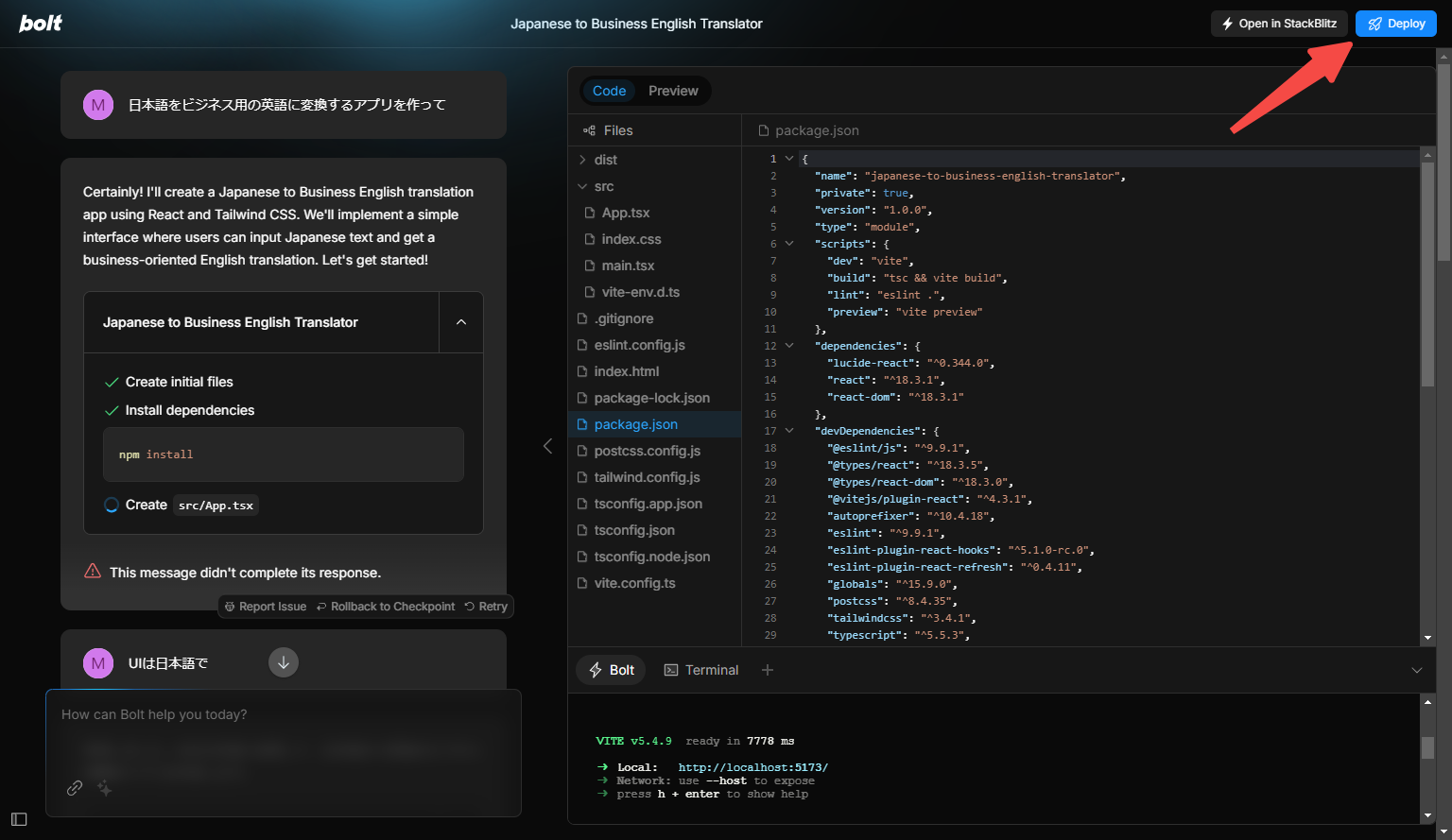This screenshot has height=840, width=1452.
Task: Open vite.config.ts file
Action: pyautogui.click(x=634, y=583)
